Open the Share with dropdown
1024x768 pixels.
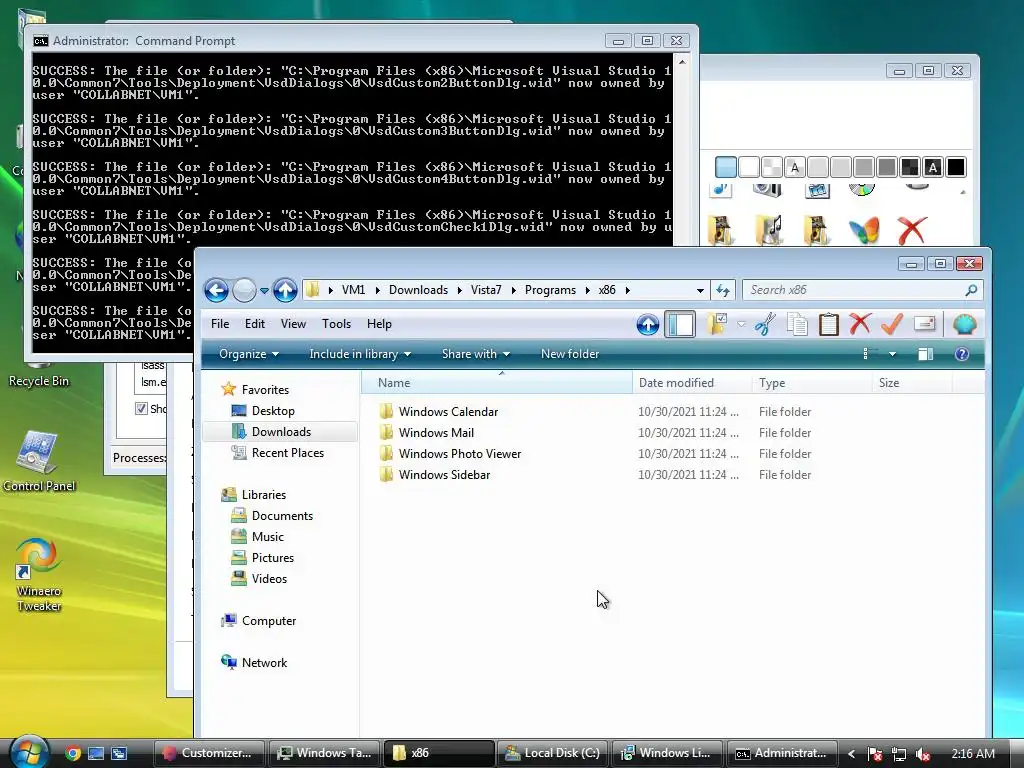pyautogui.click(x=475, y=354)
